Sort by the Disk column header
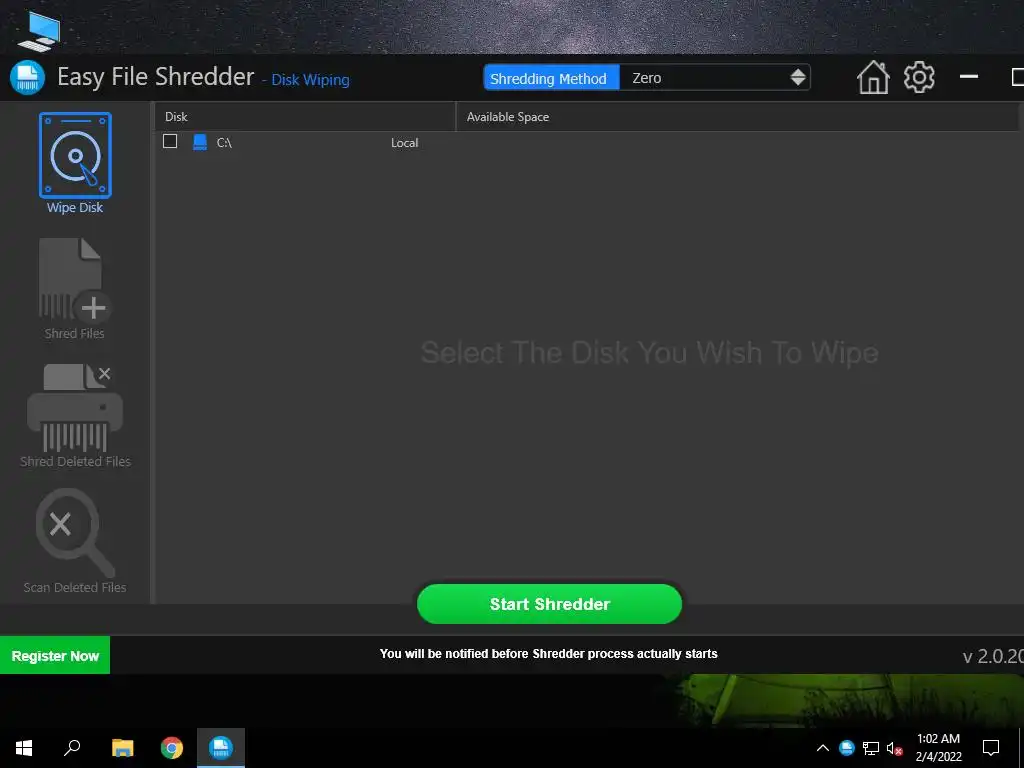1024x768 pixels. pyautogui.click(x=304, y=116)
